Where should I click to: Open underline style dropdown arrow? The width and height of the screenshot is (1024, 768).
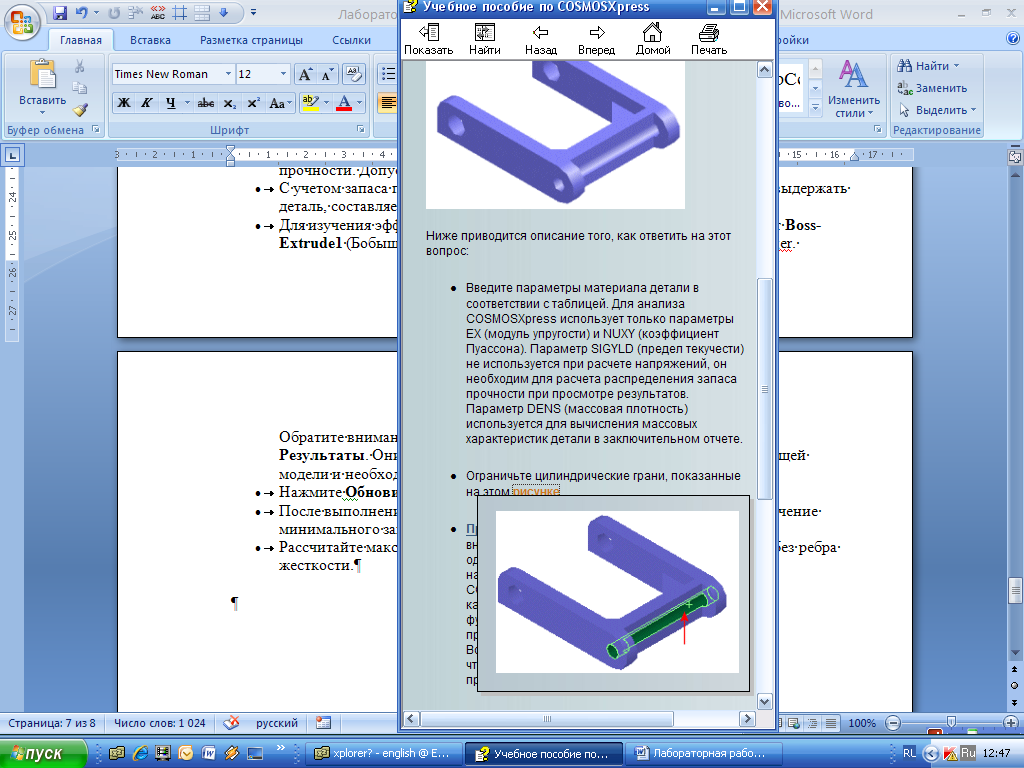(187, 103)
